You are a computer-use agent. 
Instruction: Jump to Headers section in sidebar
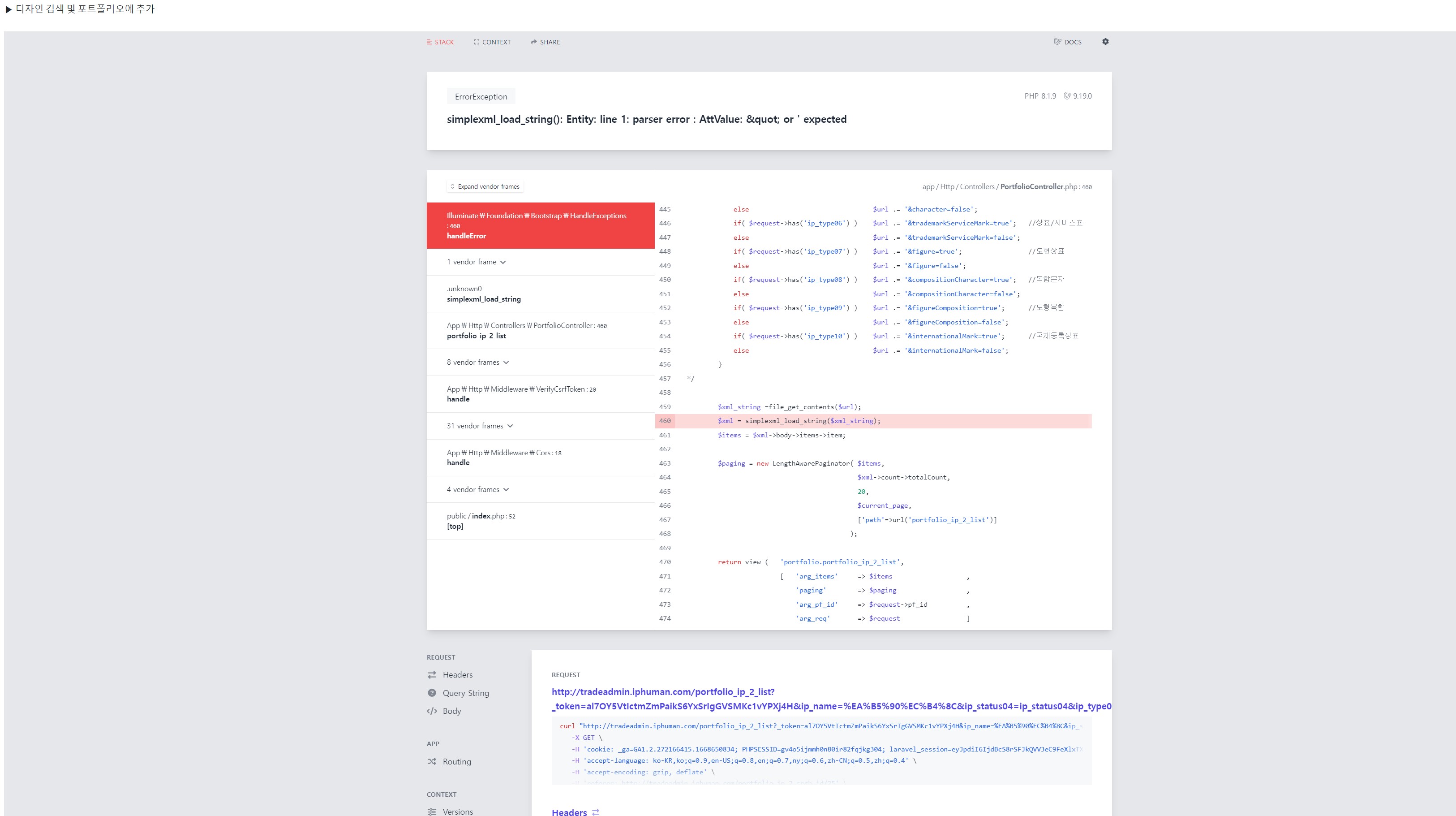pyautogui.click(x=457, y=675)
